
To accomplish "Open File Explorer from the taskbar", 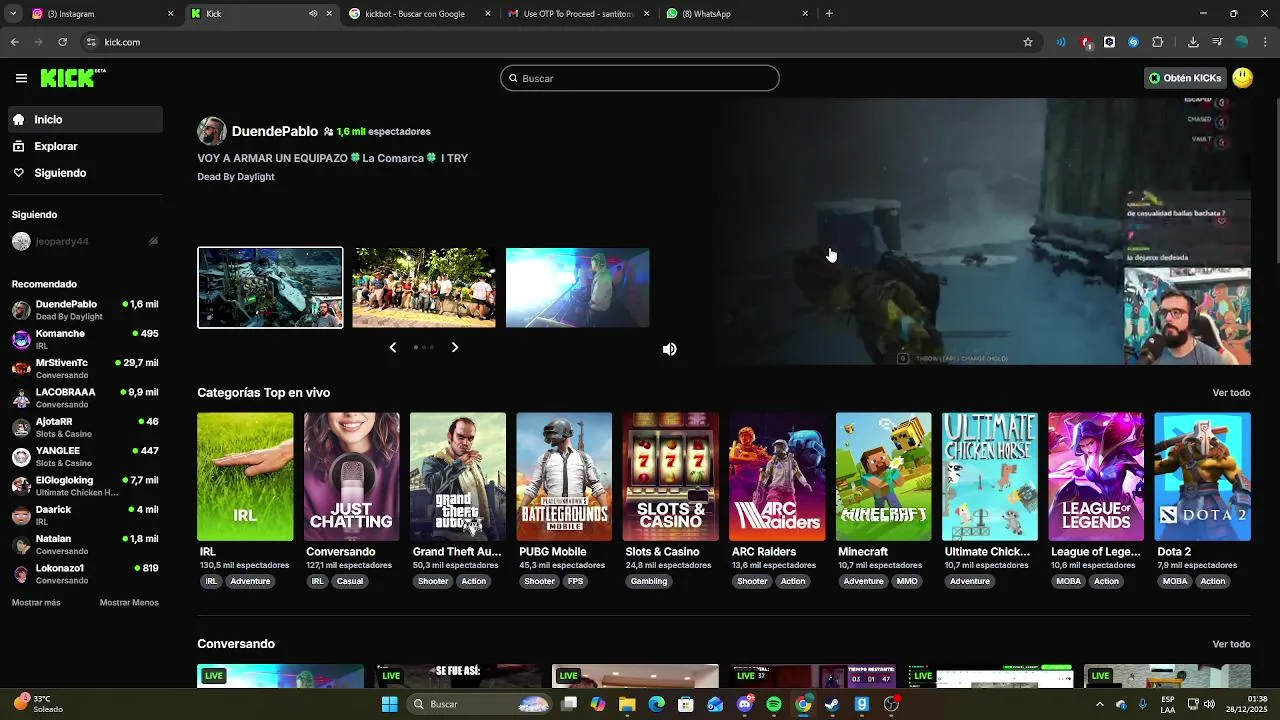I will tap(627, 704).
